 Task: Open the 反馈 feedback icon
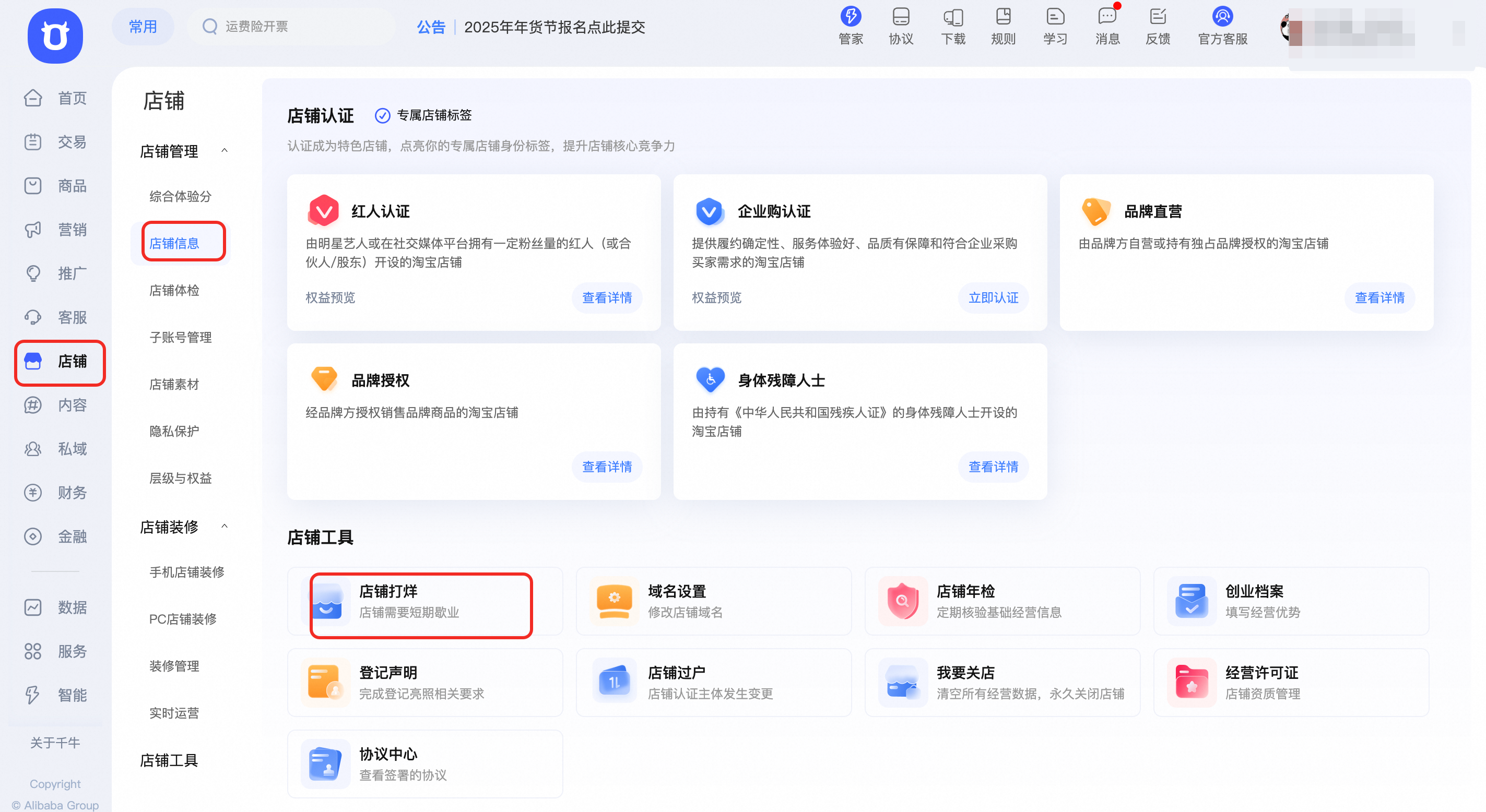tap(1158, 26)
